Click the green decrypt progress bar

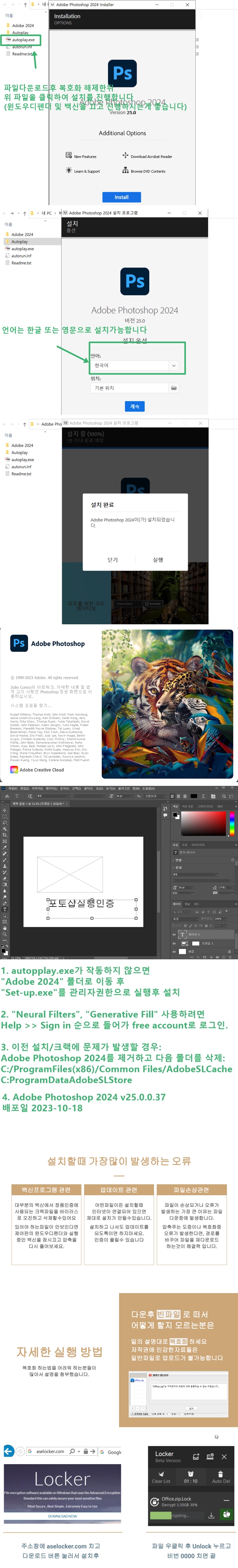(x=161, y=1516)
